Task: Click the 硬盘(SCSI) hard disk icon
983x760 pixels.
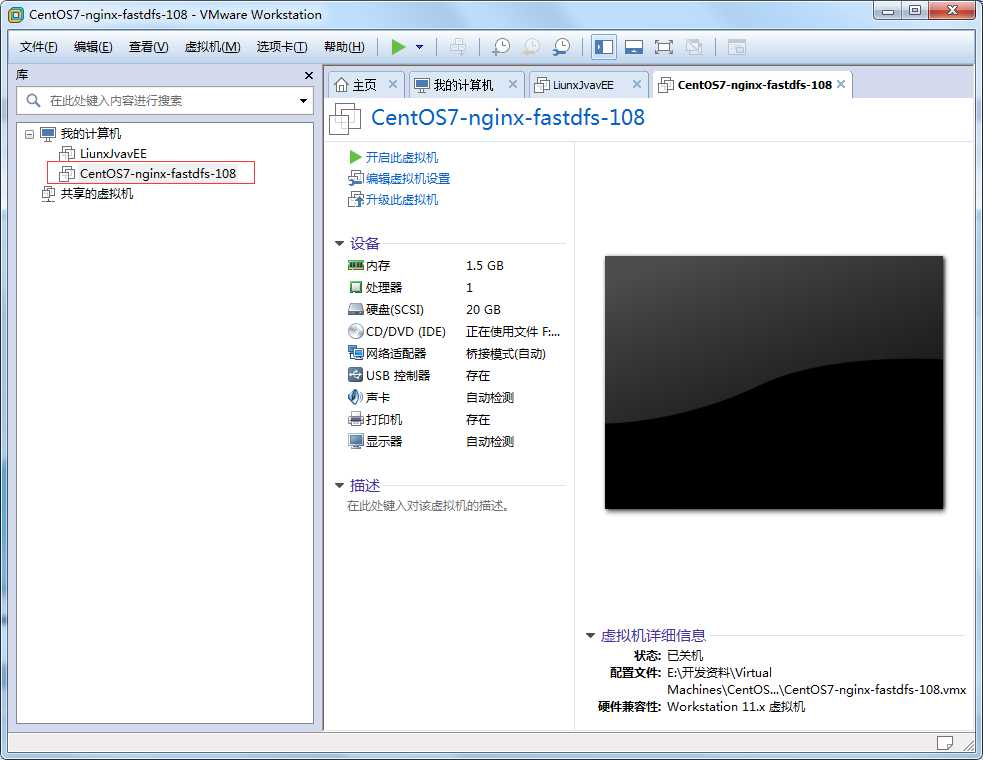Action: point(355,309)
